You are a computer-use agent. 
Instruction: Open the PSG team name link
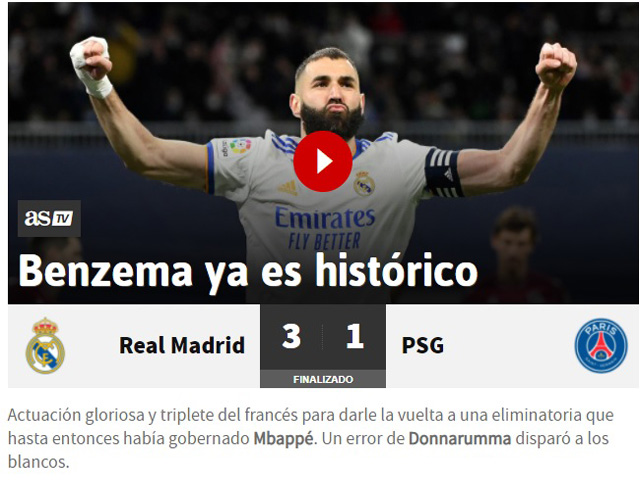click(422, 345)
